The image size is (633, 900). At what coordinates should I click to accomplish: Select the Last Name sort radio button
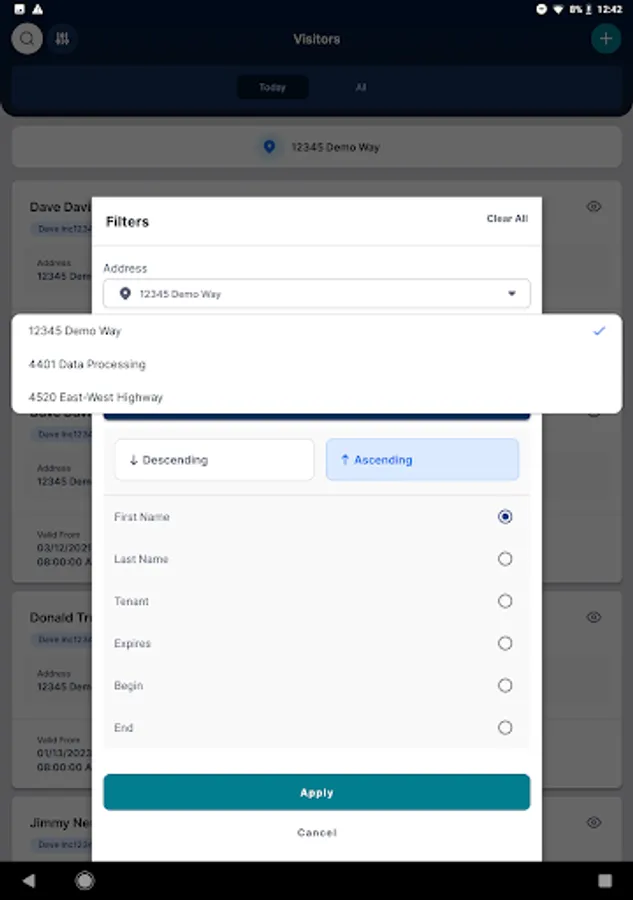tap(505, 559)
